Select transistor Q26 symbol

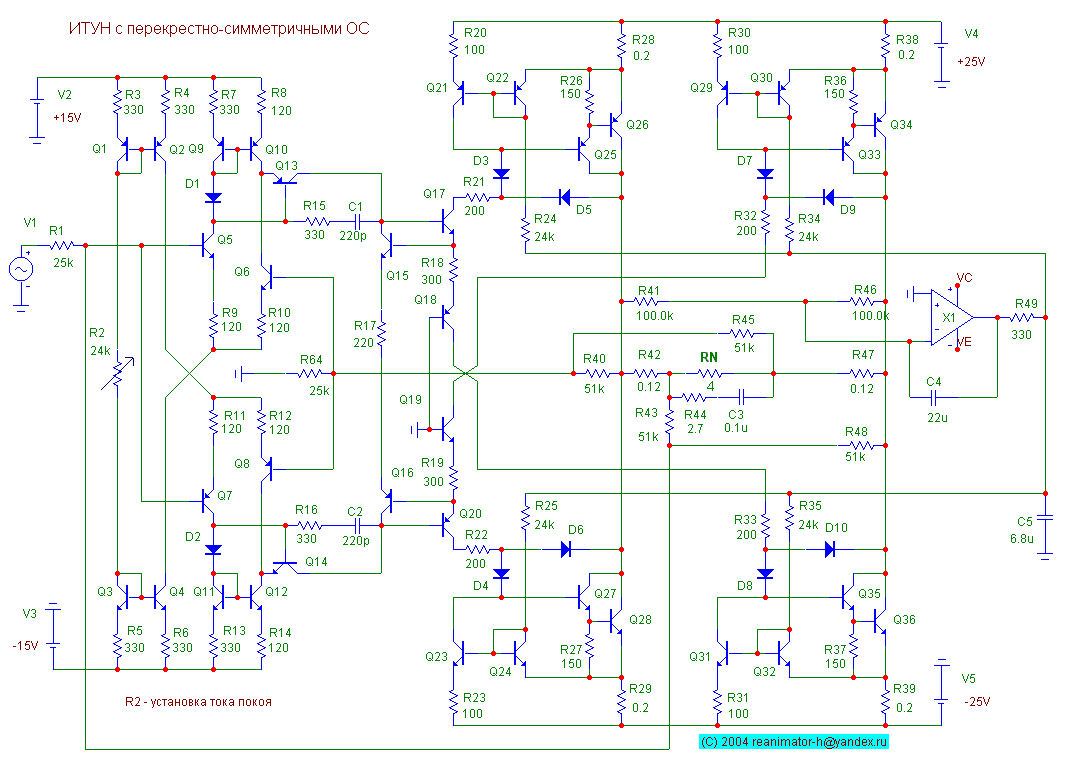point(616,124)
